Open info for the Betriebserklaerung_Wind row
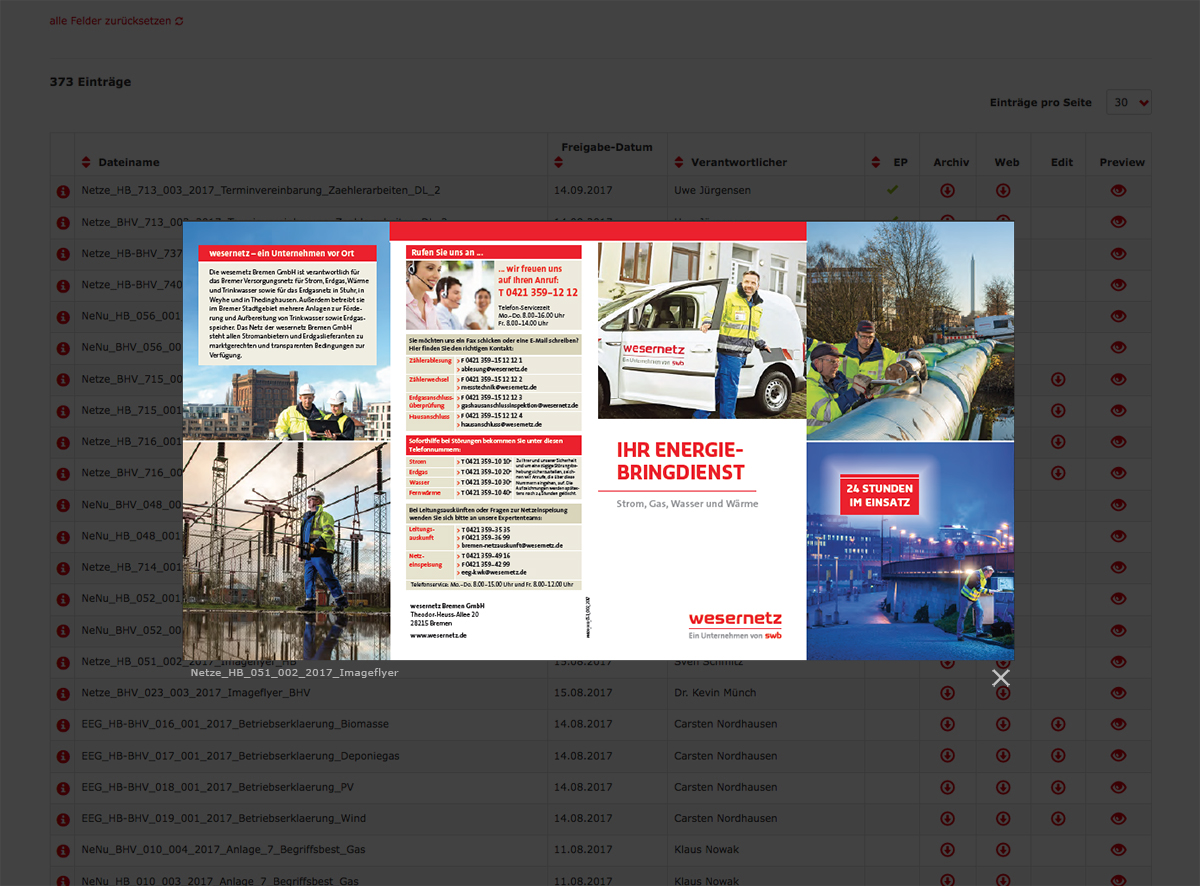This screenshot has height=886, width=1200. pos(62,819)
